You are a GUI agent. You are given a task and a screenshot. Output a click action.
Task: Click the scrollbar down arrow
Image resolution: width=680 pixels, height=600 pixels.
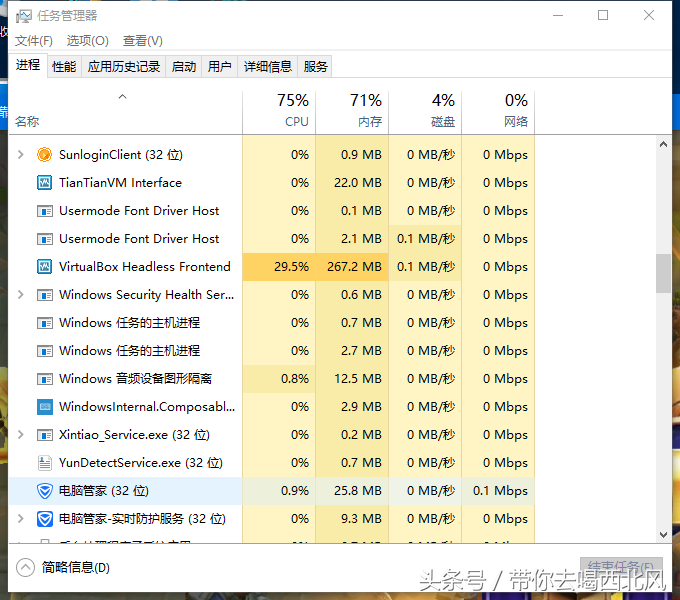[663, 535]
